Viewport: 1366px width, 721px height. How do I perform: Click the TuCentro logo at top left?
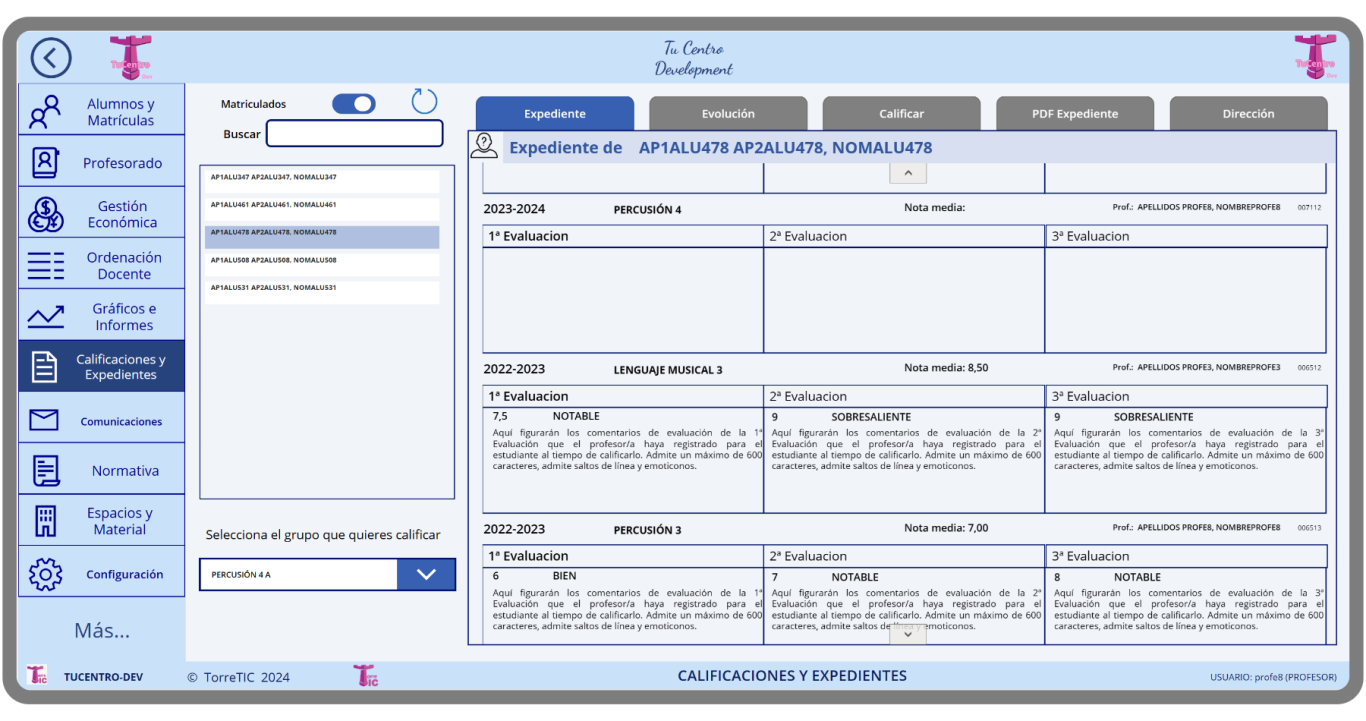(x=131, y=57)
